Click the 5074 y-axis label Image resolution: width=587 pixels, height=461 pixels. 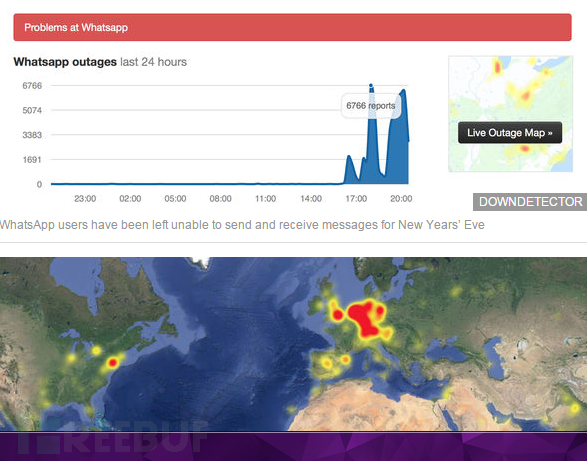32,110
